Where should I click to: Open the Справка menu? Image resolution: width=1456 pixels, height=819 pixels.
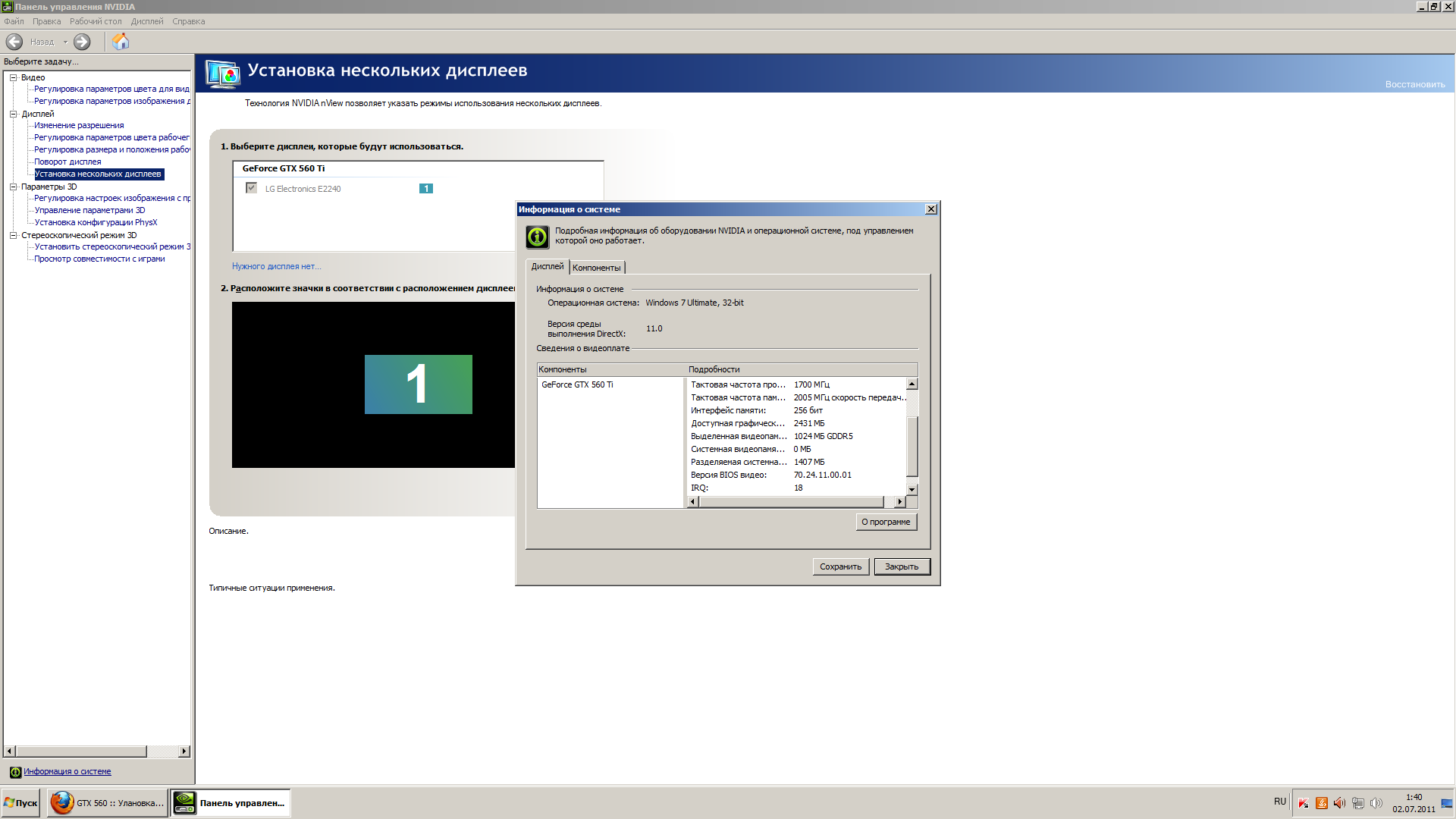[x=188, y=21]
